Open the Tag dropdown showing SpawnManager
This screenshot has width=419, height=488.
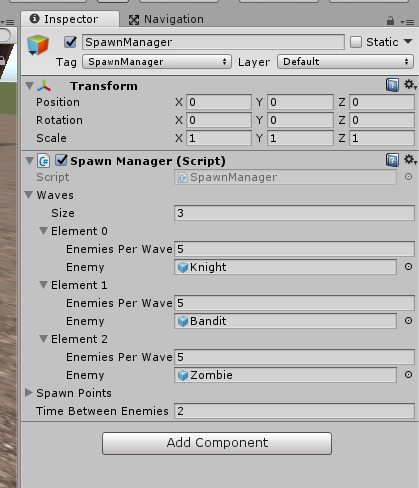pyautogui.click(x=157, y=62)
